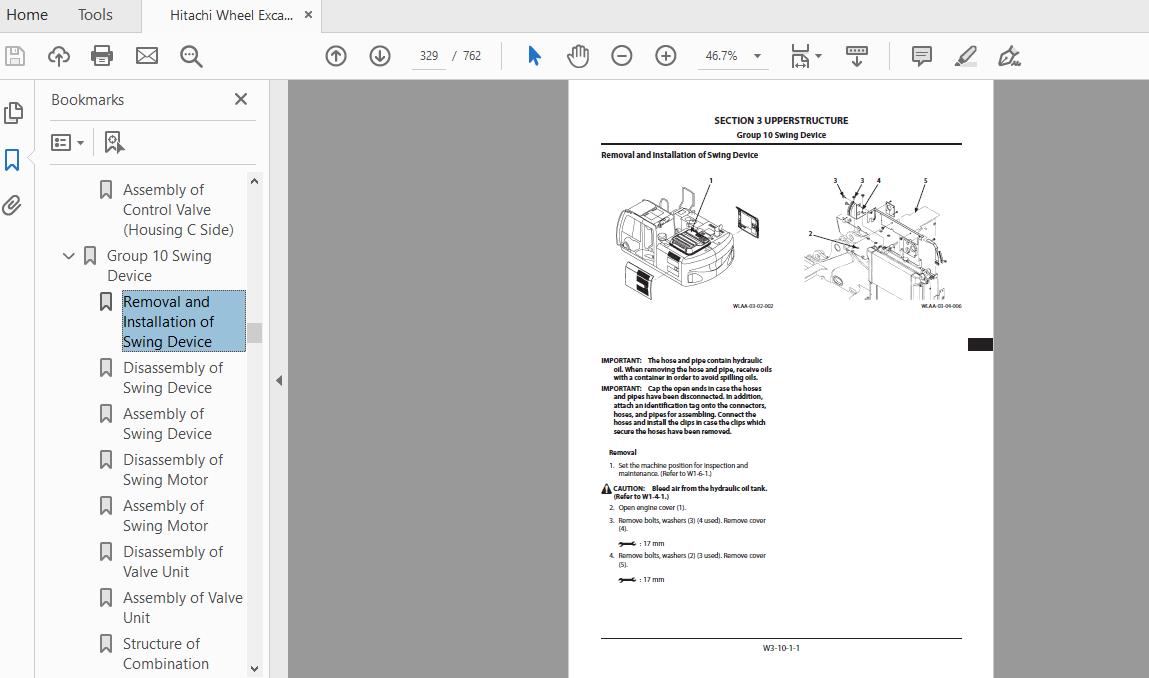Select the Hand tool in the toolbar
Image resolution: width=1149 pixels, height=678 pixels.
click(578, 56)
